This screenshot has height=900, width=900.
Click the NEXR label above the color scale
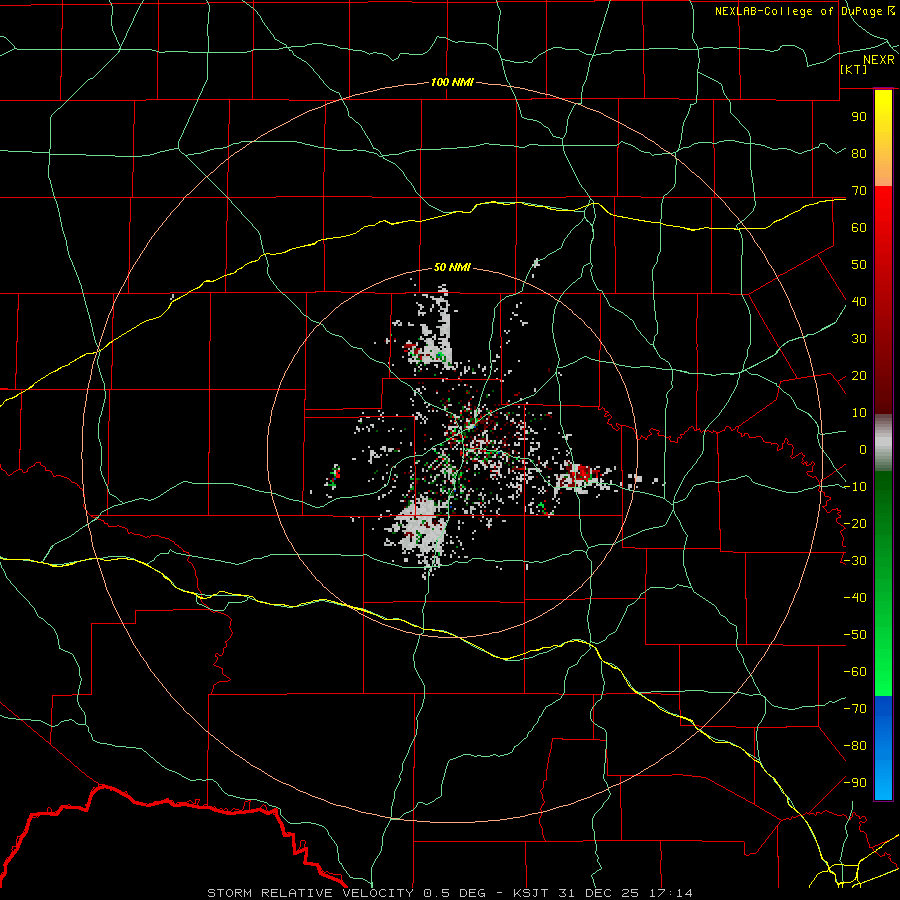click(878, 60)
